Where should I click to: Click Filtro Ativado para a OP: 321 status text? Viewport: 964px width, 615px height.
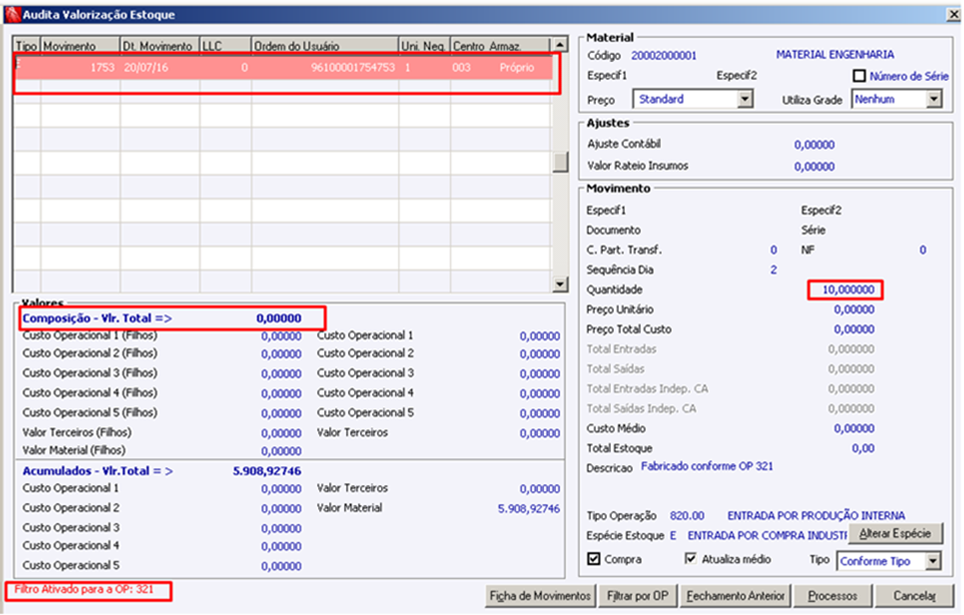point(84,589)
